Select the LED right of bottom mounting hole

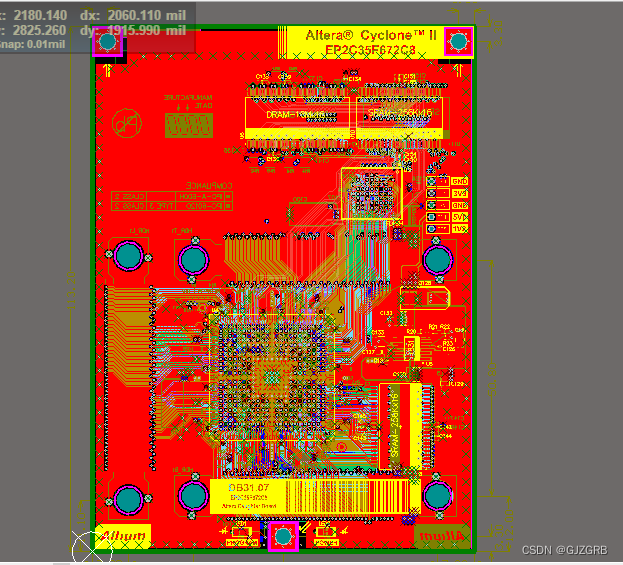click(326, 532)
